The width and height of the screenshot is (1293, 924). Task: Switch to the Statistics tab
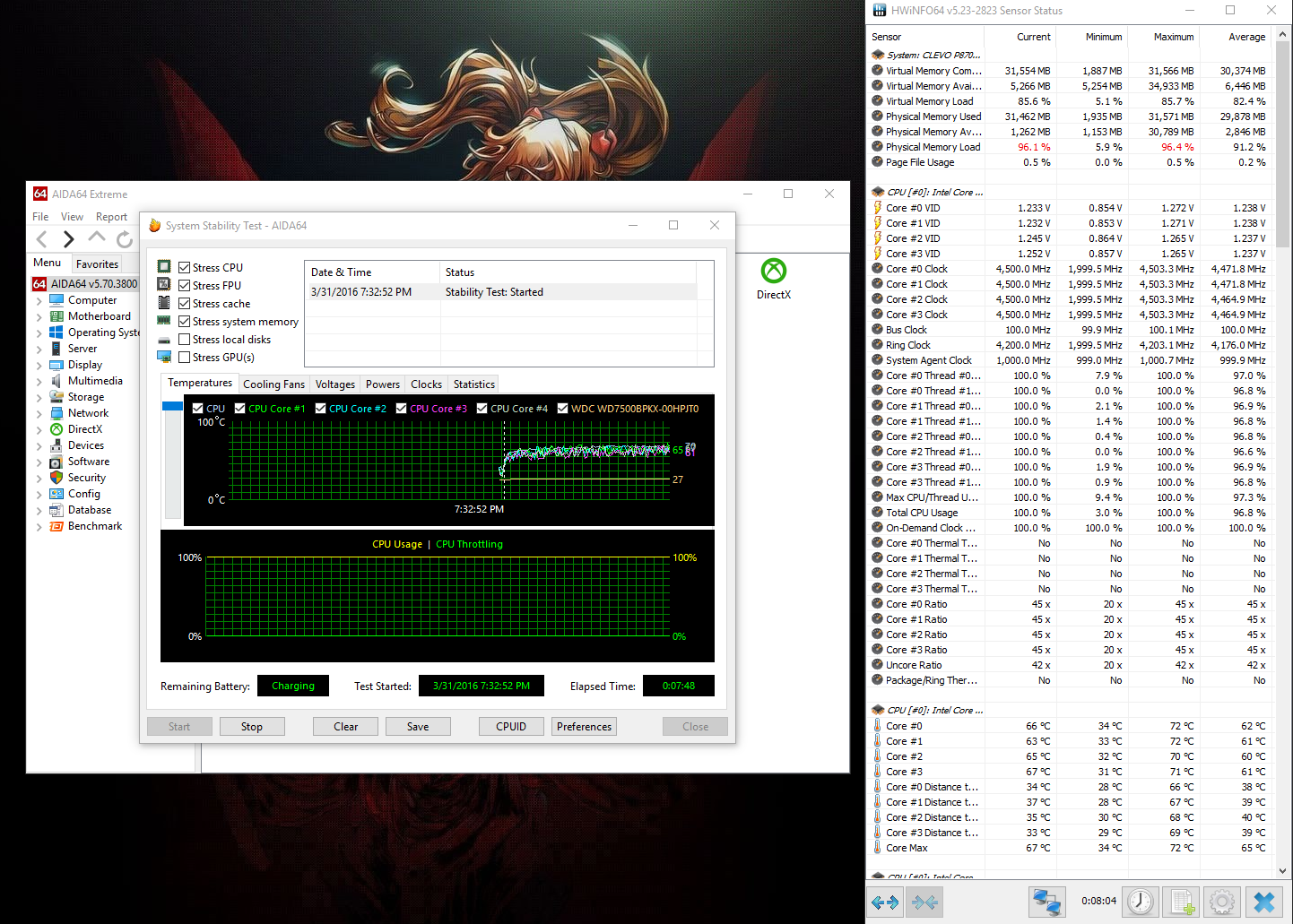(x=473, y=384)
